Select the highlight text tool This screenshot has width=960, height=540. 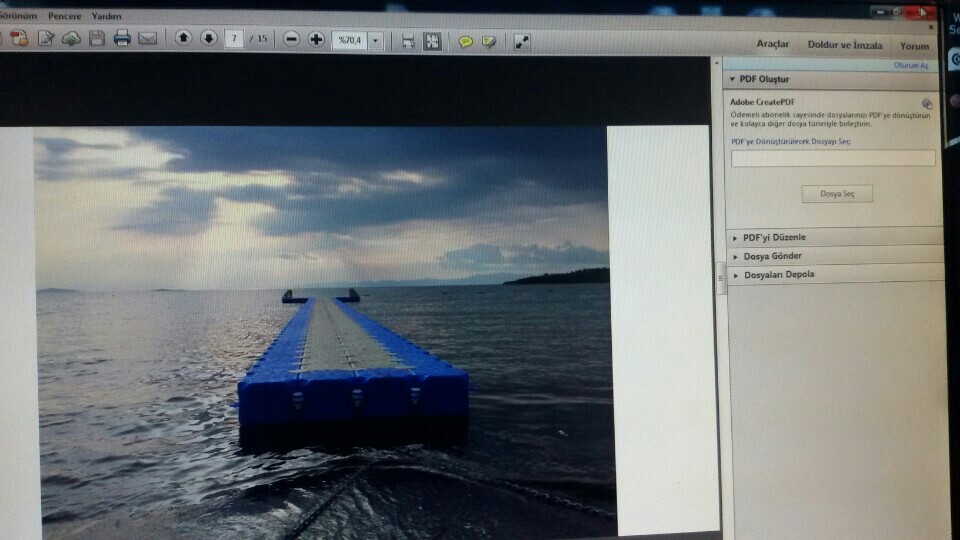pyautogui.click(x=489, y=42)
